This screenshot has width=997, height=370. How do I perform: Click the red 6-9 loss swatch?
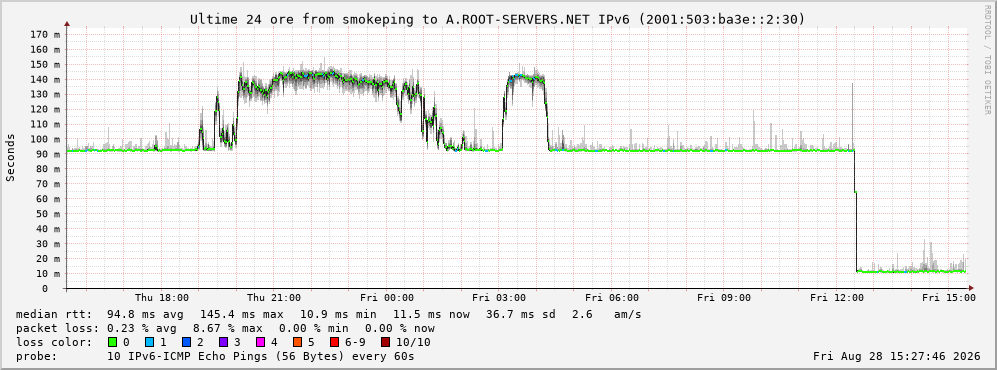tap(333, 343)
